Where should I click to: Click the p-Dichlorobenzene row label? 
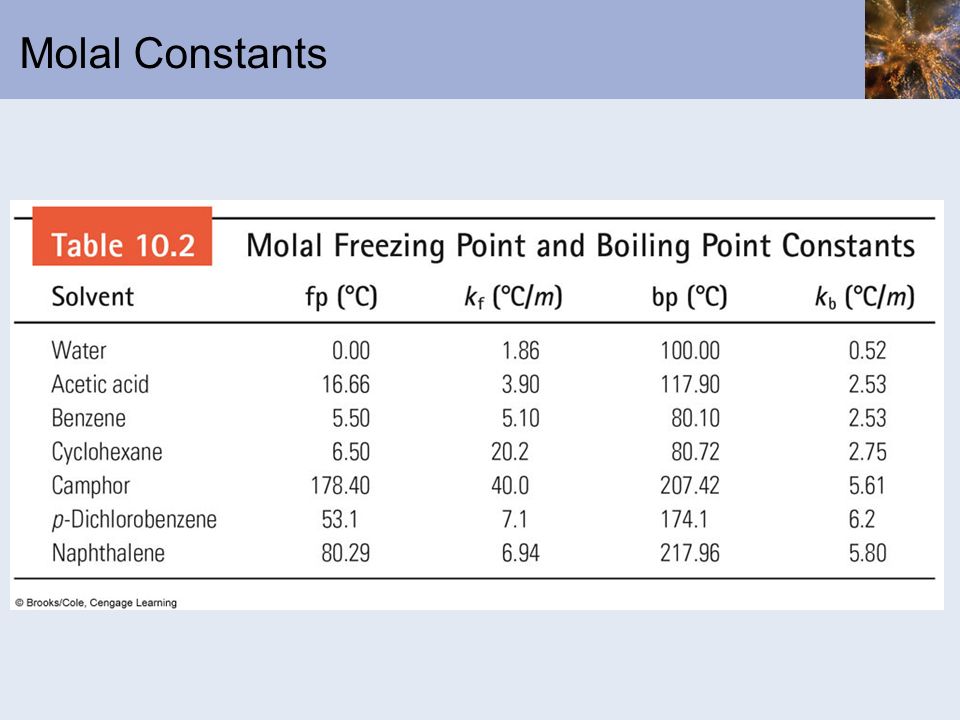click(x=134, y=520)
